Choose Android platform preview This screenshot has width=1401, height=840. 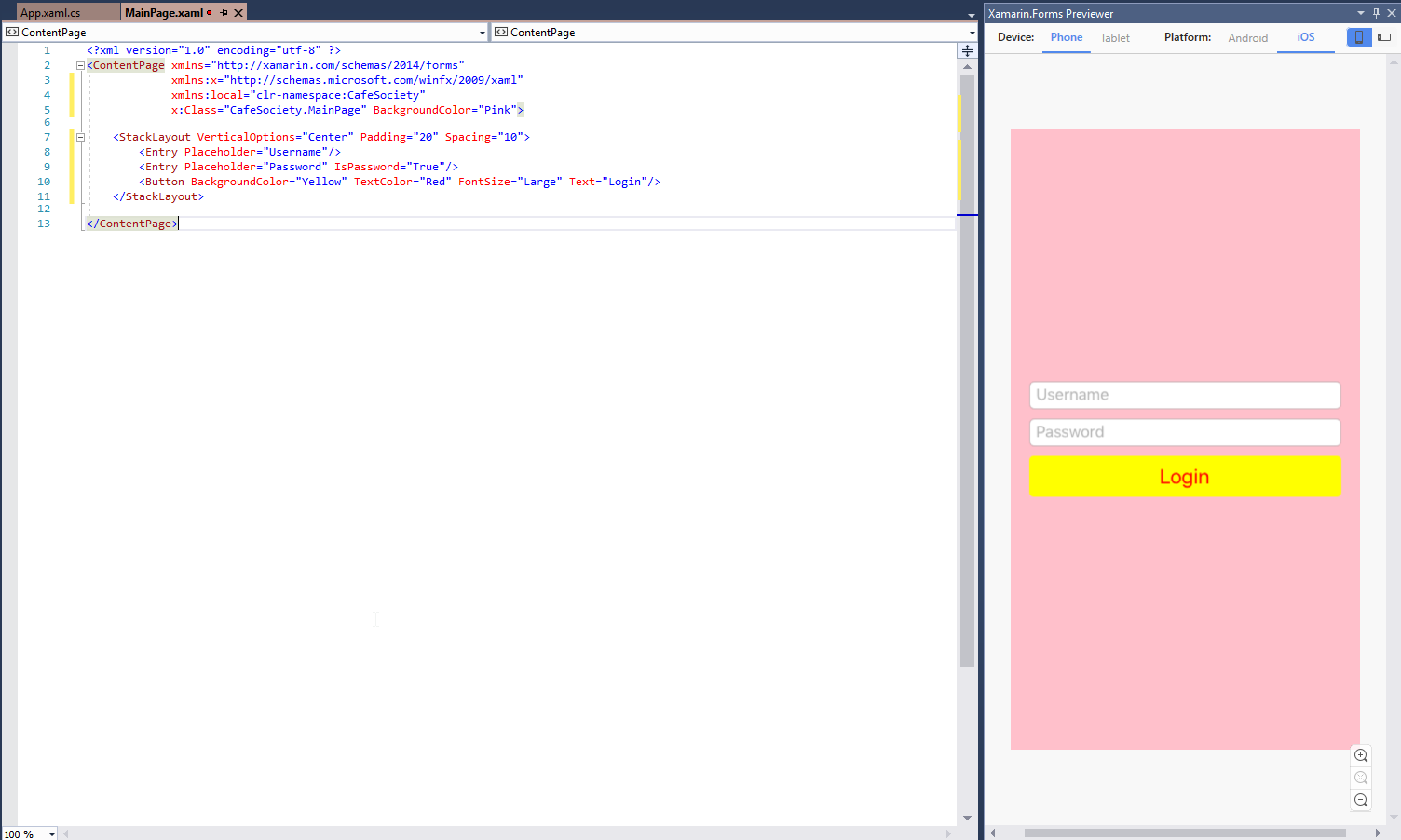[1247, 38]
